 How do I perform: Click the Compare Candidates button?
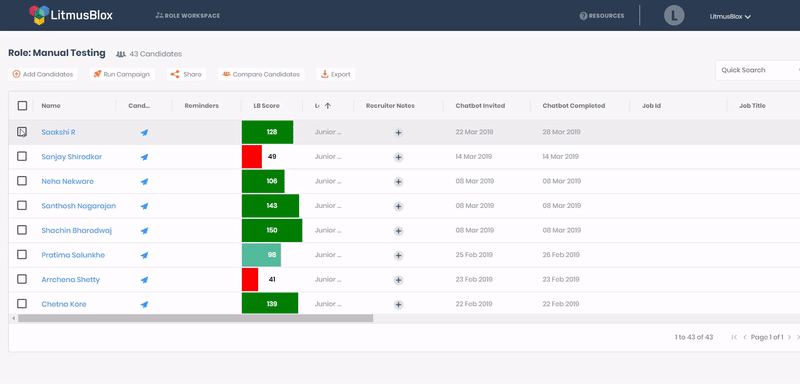(261, 74)
